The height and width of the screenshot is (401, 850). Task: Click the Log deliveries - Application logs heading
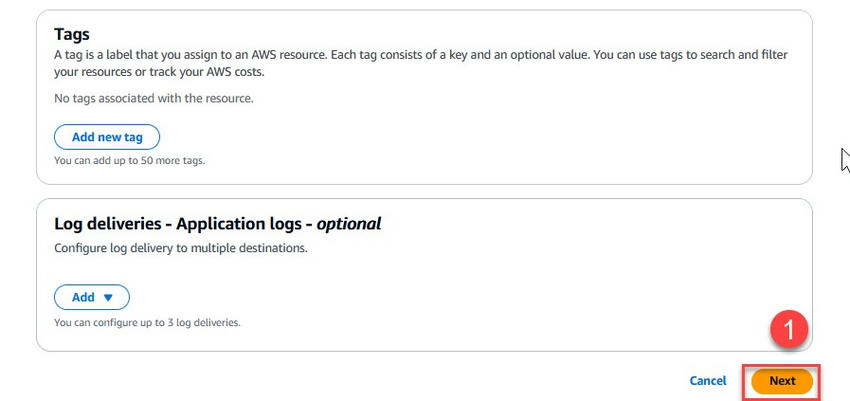click(184, 224)
